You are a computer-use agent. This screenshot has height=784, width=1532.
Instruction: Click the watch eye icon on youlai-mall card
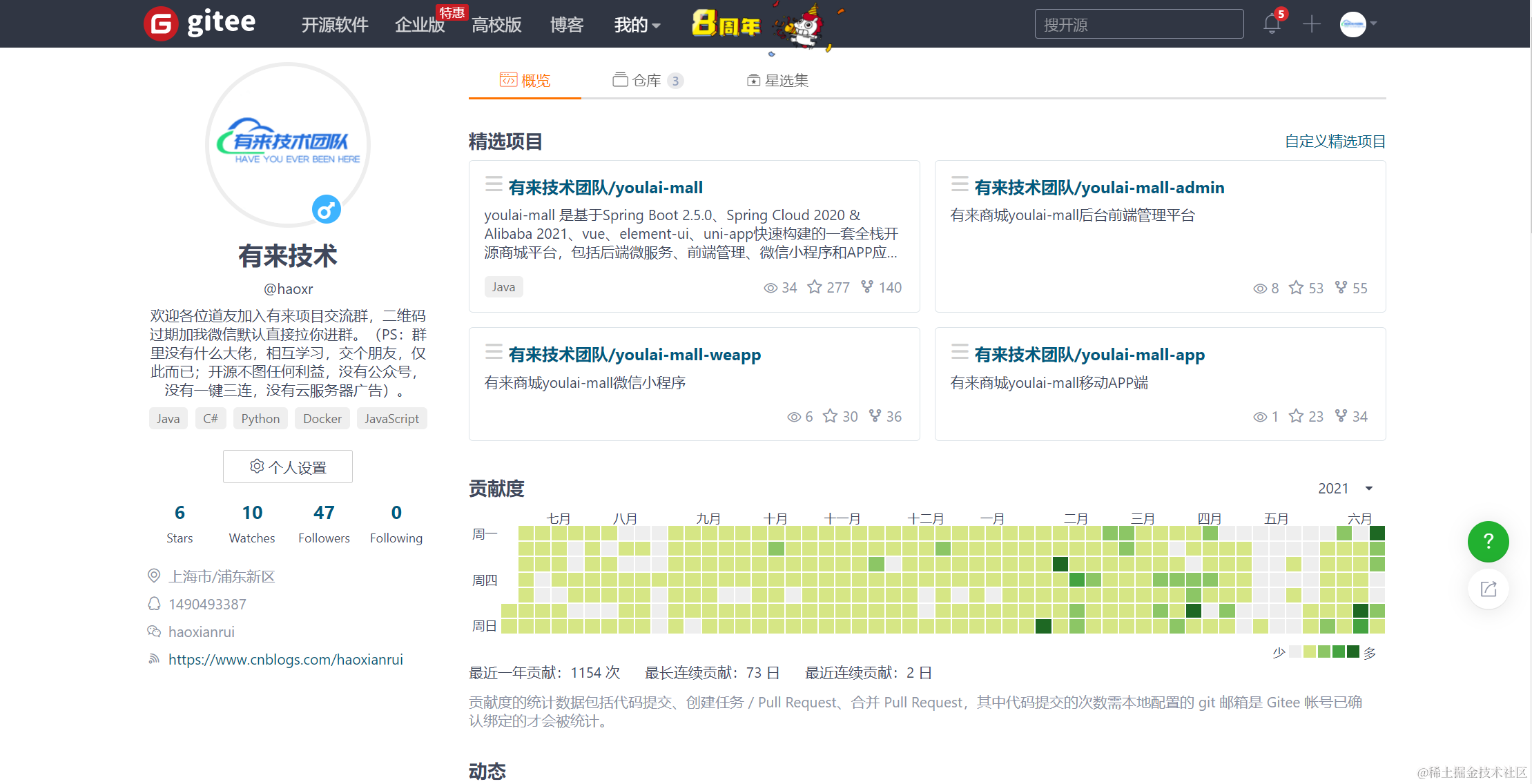click(x=770, y=288)
